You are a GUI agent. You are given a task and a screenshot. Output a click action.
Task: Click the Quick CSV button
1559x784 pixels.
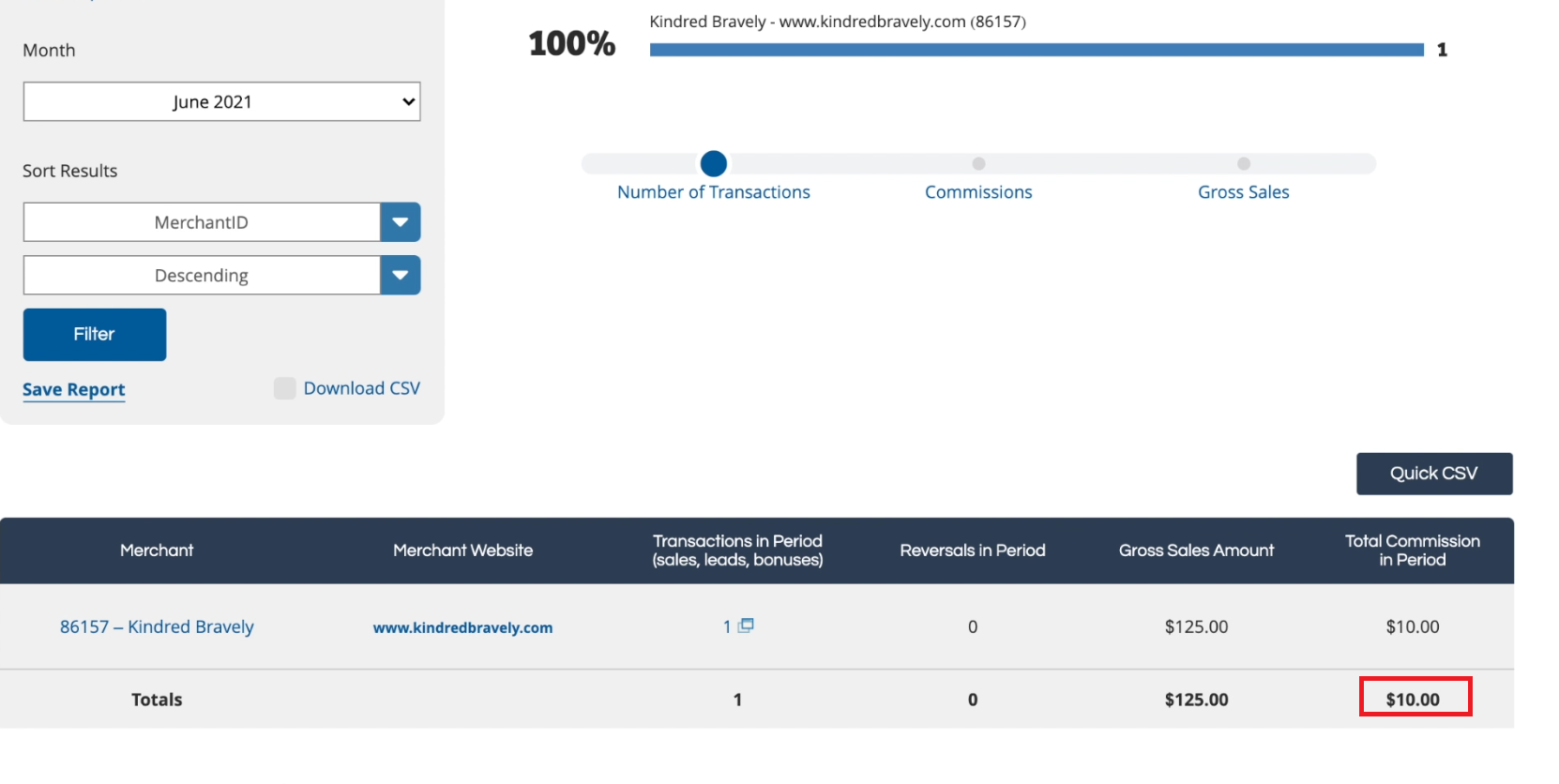(x=1434, y=474)
